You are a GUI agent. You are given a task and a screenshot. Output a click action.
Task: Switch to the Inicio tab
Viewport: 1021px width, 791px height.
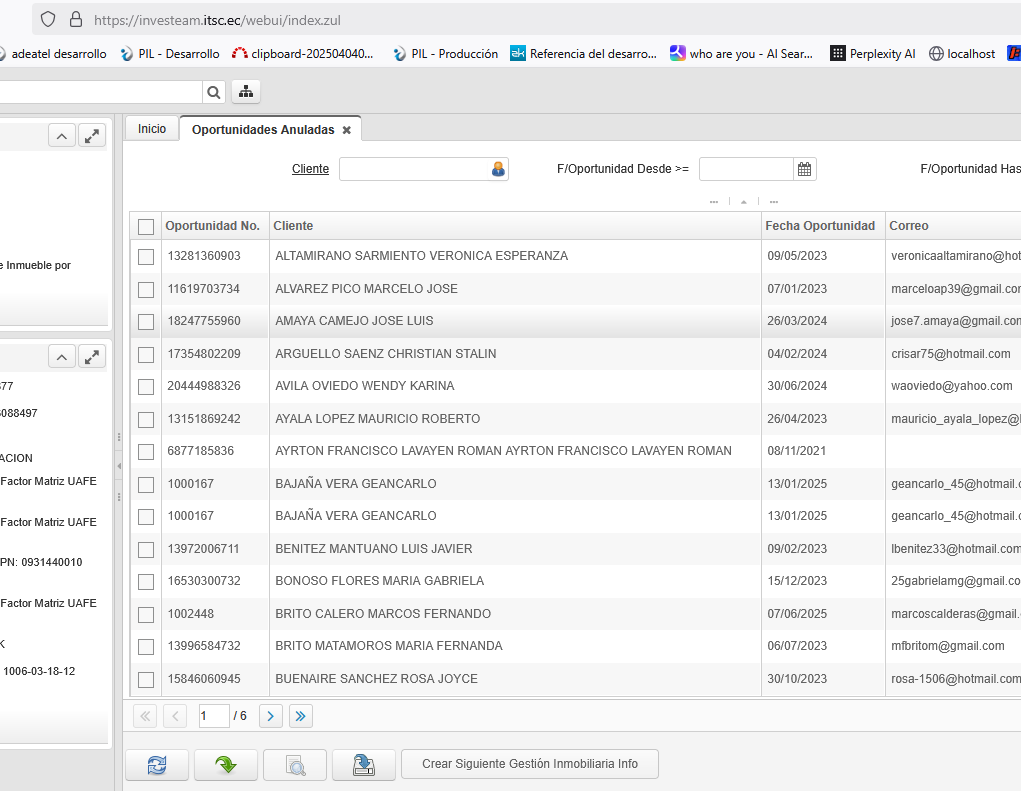pyautogui.click(x=152, y=129)
